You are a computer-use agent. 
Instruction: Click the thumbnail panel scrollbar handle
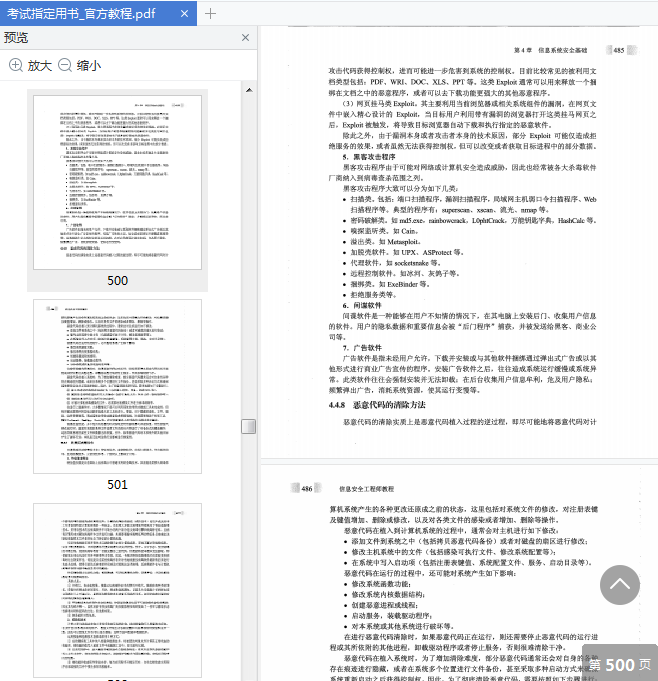249,426
